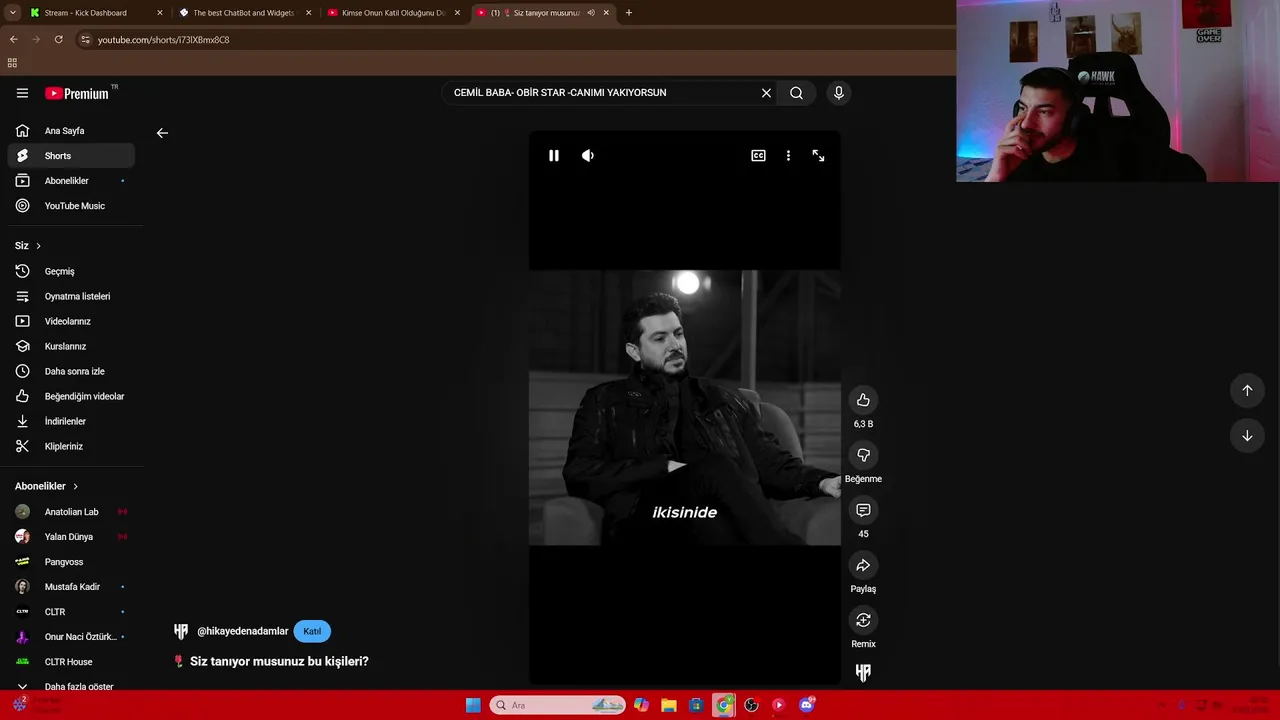Open the Windows Start menu
Image resolution: width=1280 pixels, height=720 pixels.
[x=473, y=705]
